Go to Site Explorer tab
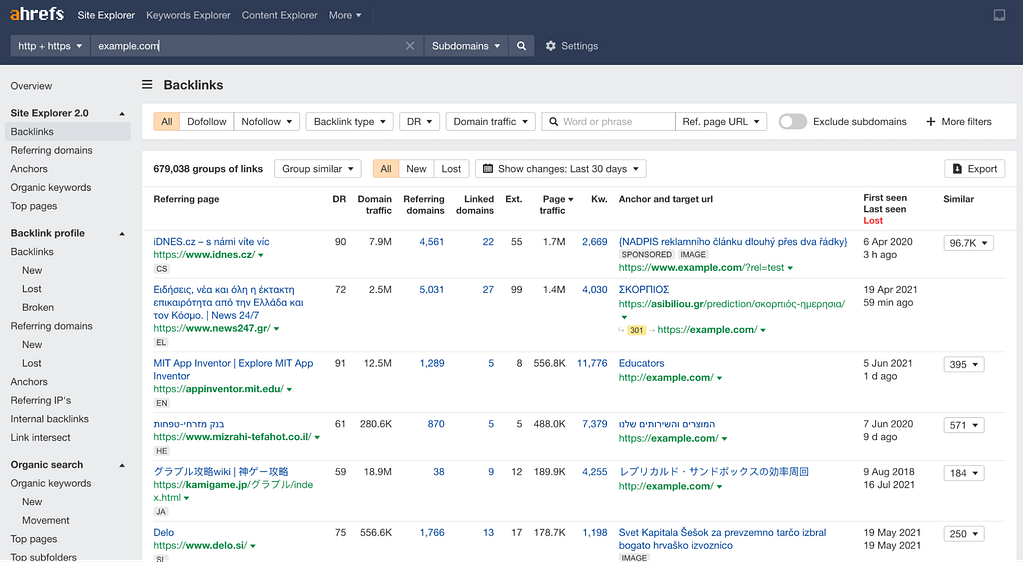Screen dimensions: 1023x562 click(106, 15)
